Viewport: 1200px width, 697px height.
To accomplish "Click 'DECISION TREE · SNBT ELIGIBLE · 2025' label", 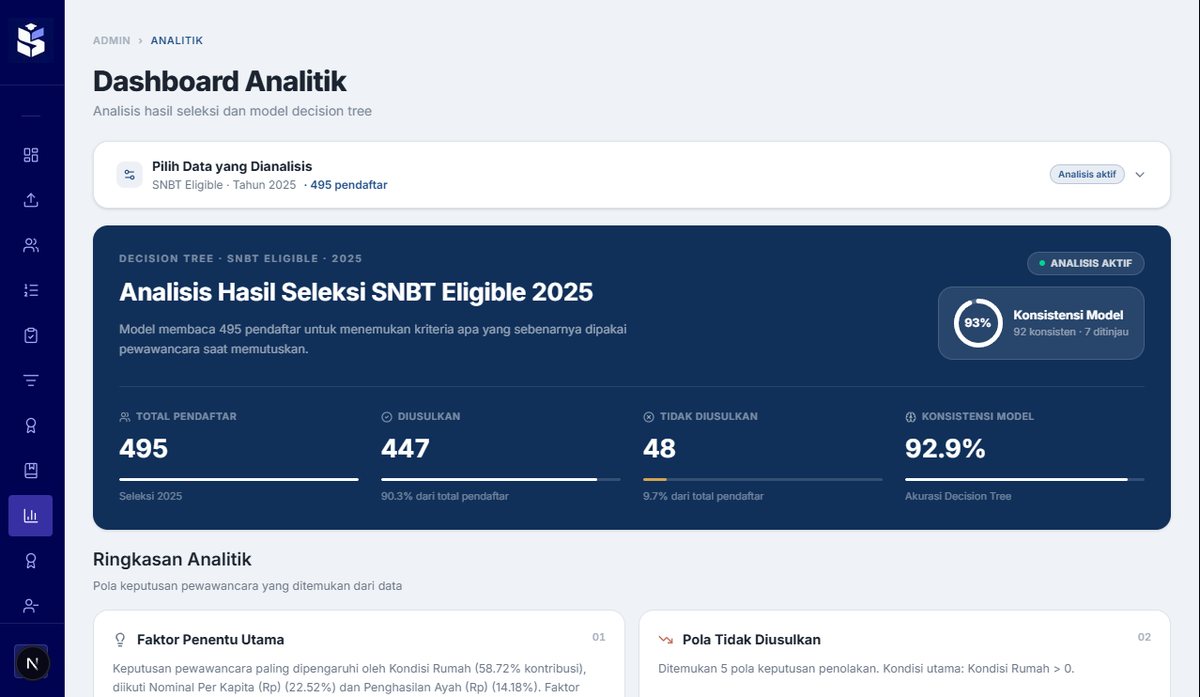I will [x=240, y=258].
